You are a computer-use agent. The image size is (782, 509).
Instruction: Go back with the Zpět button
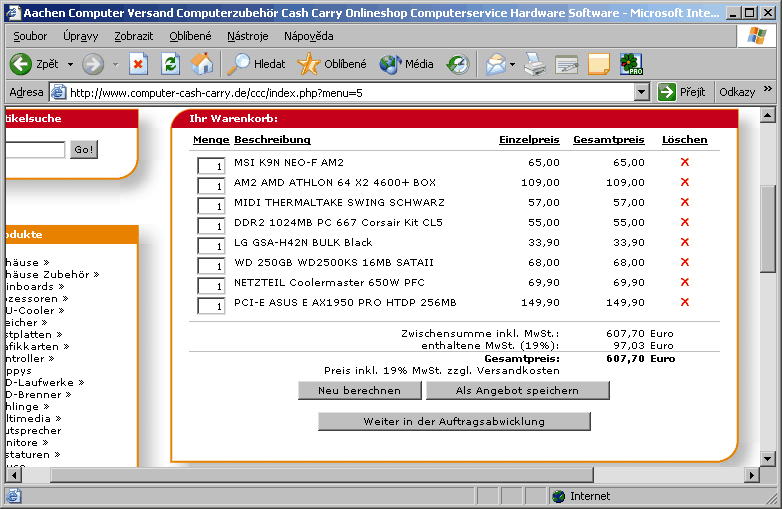[x=34, y=64]
